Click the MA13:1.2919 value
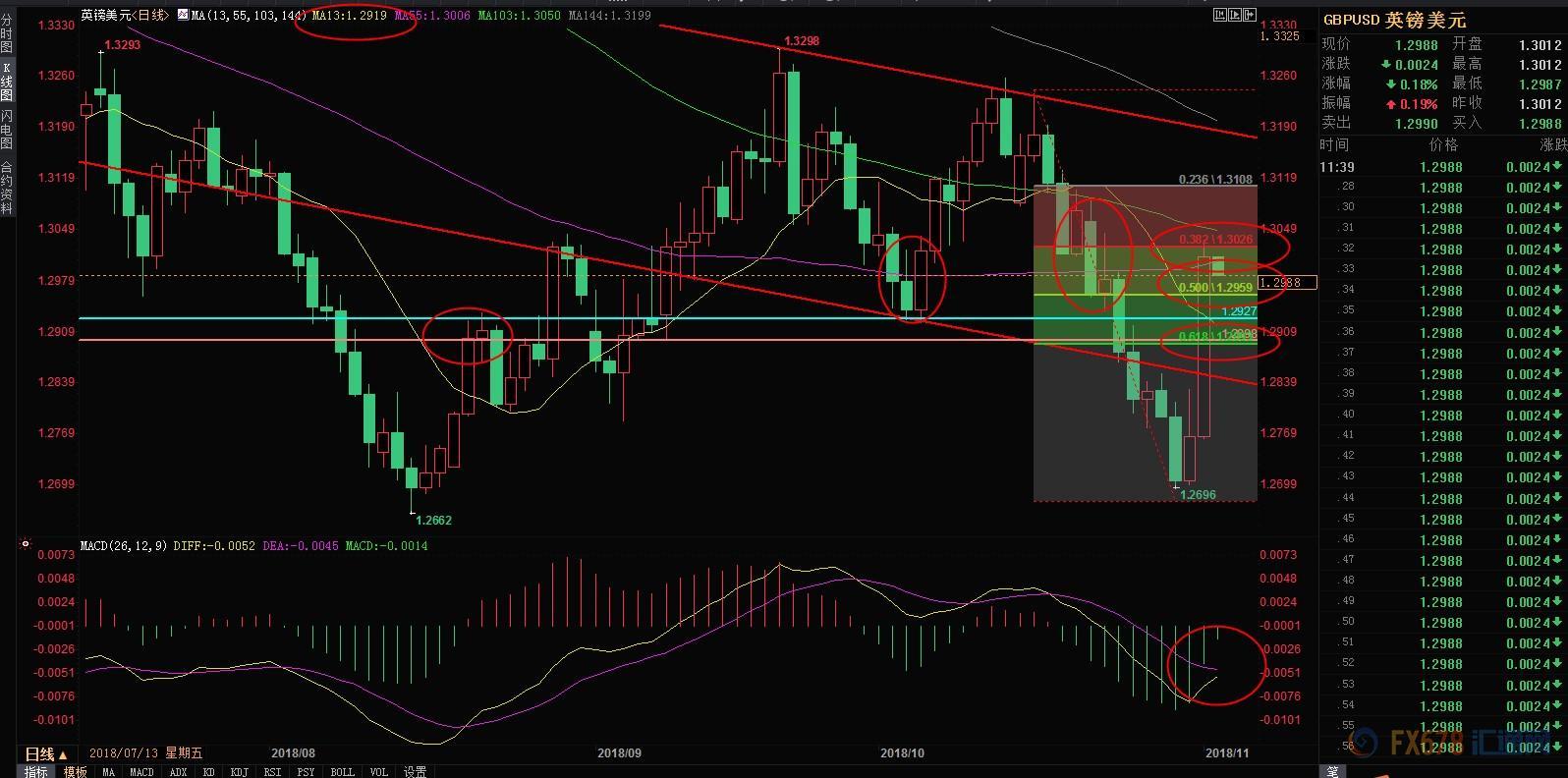The height and width of the screenshot is (778, 1568). (349, 15)
